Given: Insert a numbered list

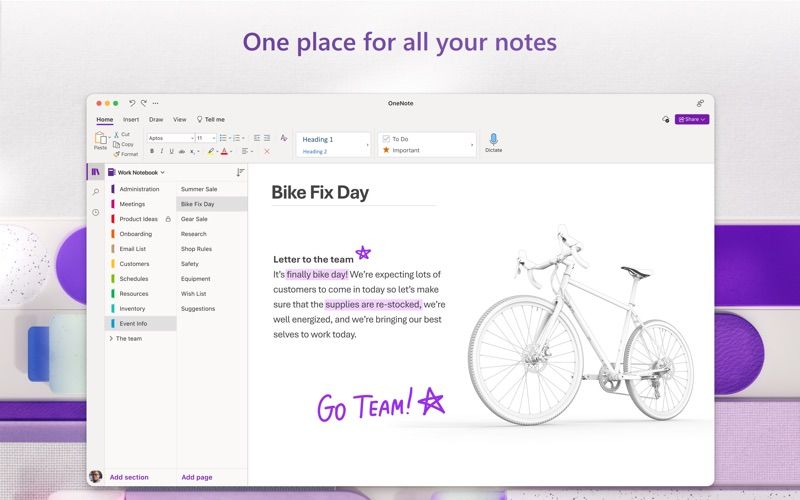Looking at the screenshot, I should click(x=237, y=138).
